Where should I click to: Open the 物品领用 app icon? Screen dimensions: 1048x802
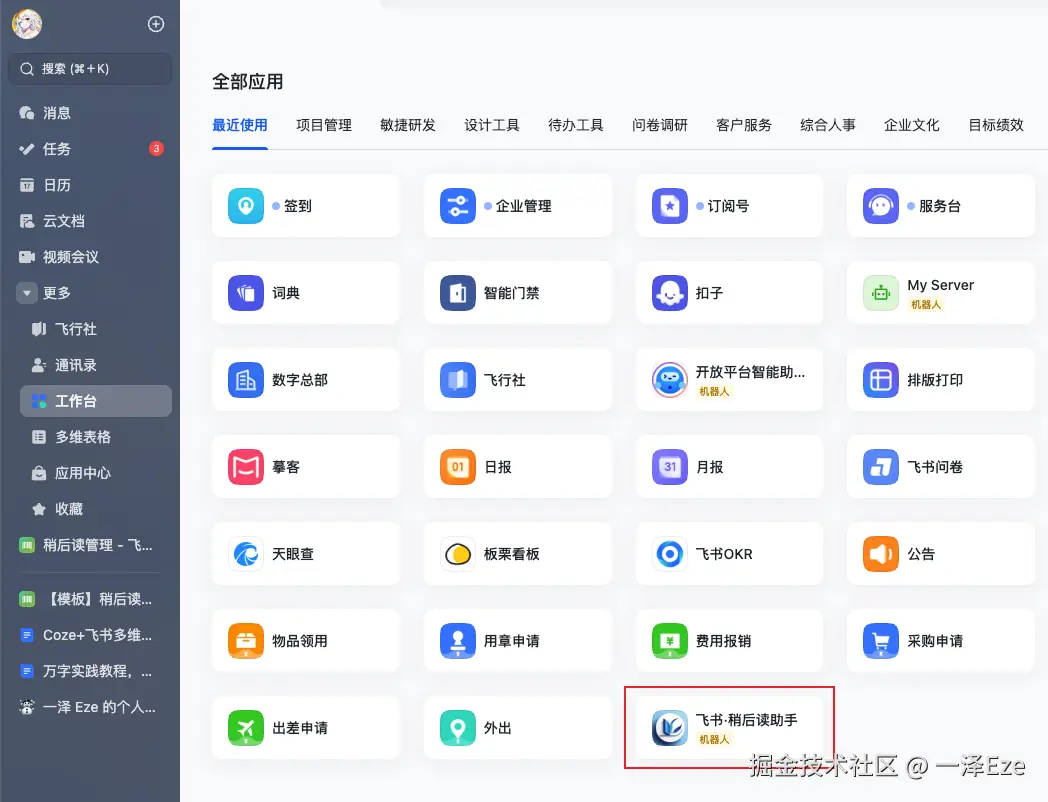(x=246, y=641)
